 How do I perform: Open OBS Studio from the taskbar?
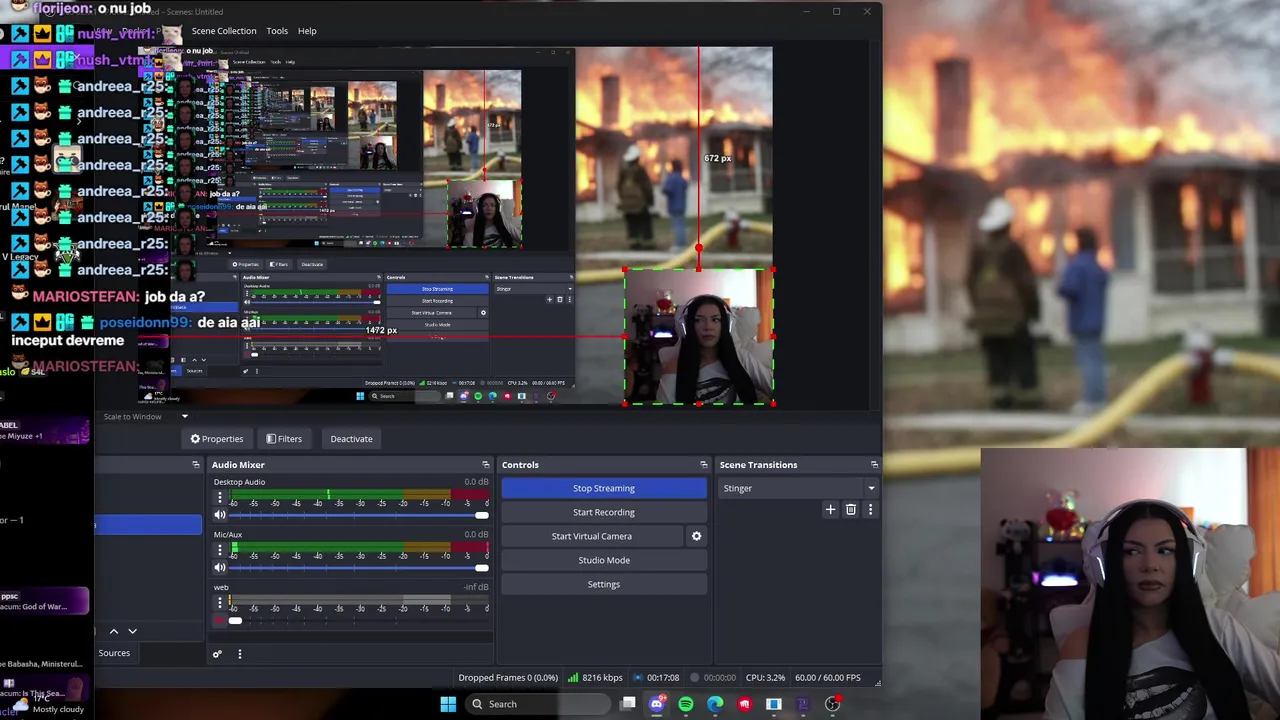(x=832, y=704)
